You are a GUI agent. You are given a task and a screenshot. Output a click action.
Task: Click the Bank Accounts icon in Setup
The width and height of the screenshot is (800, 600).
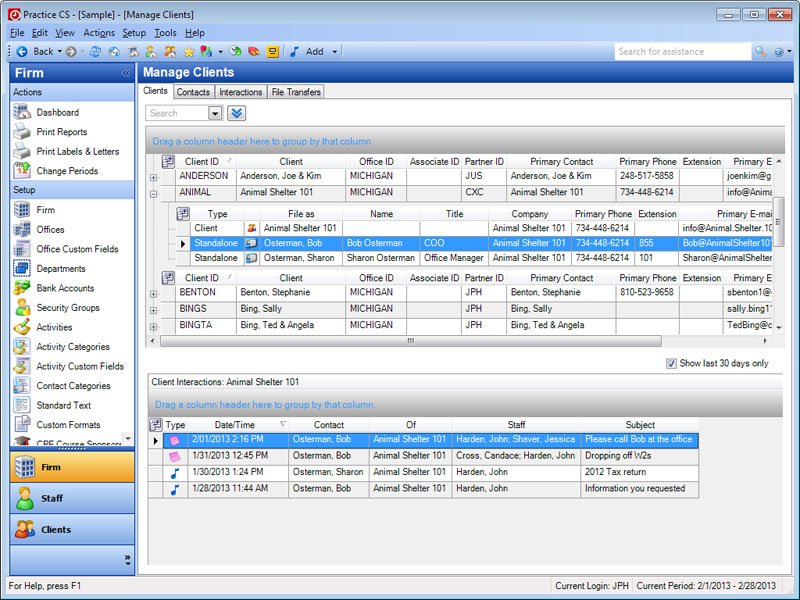(22, 288)
